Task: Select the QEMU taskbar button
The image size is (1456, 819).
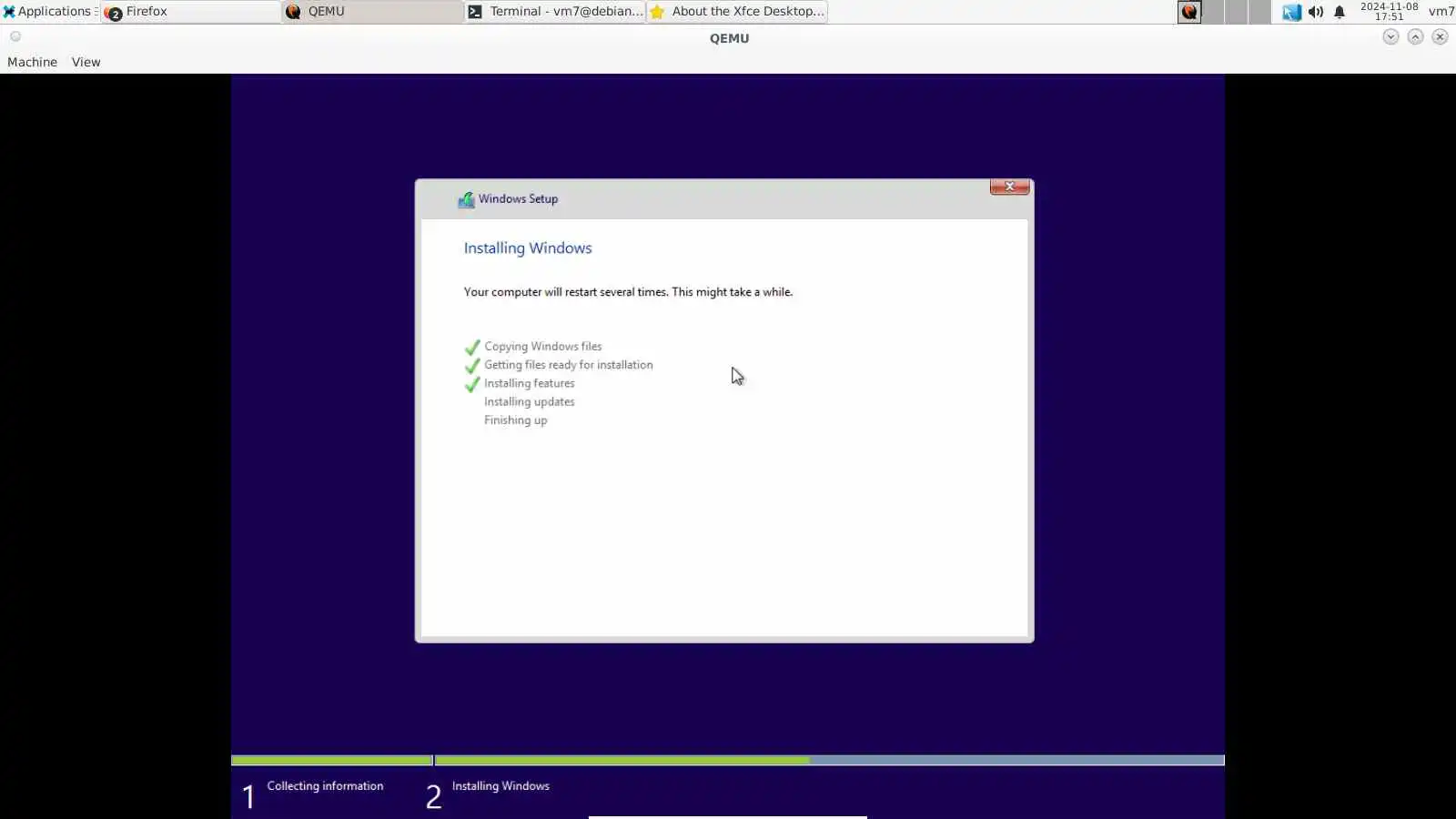Action: coord(373,12)
